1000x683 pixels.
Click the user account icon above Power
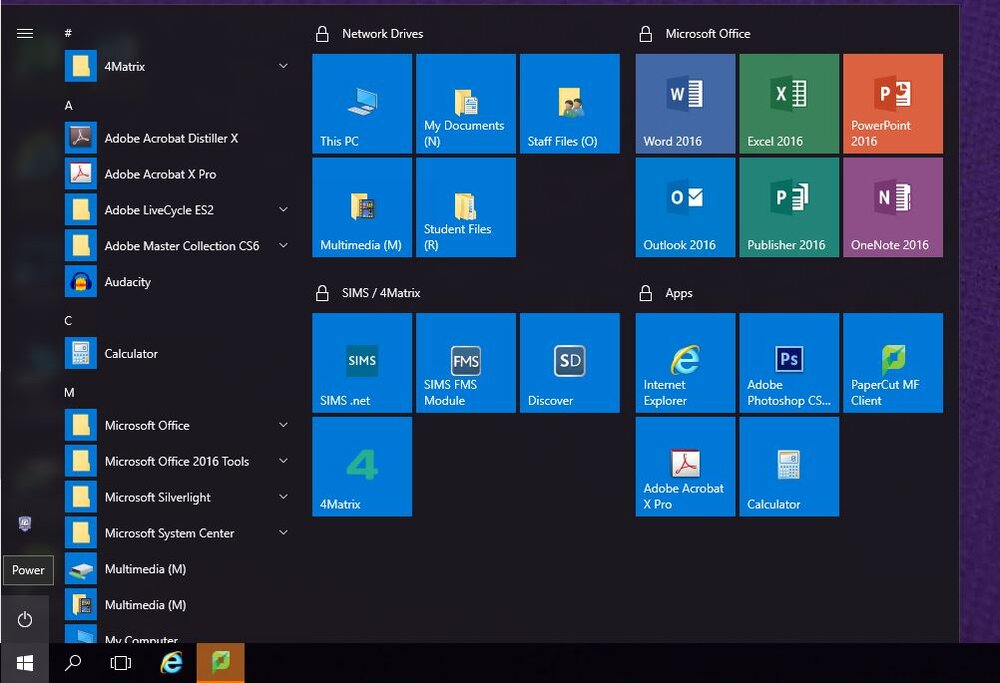pyautogui.click(x=25, y=524)
